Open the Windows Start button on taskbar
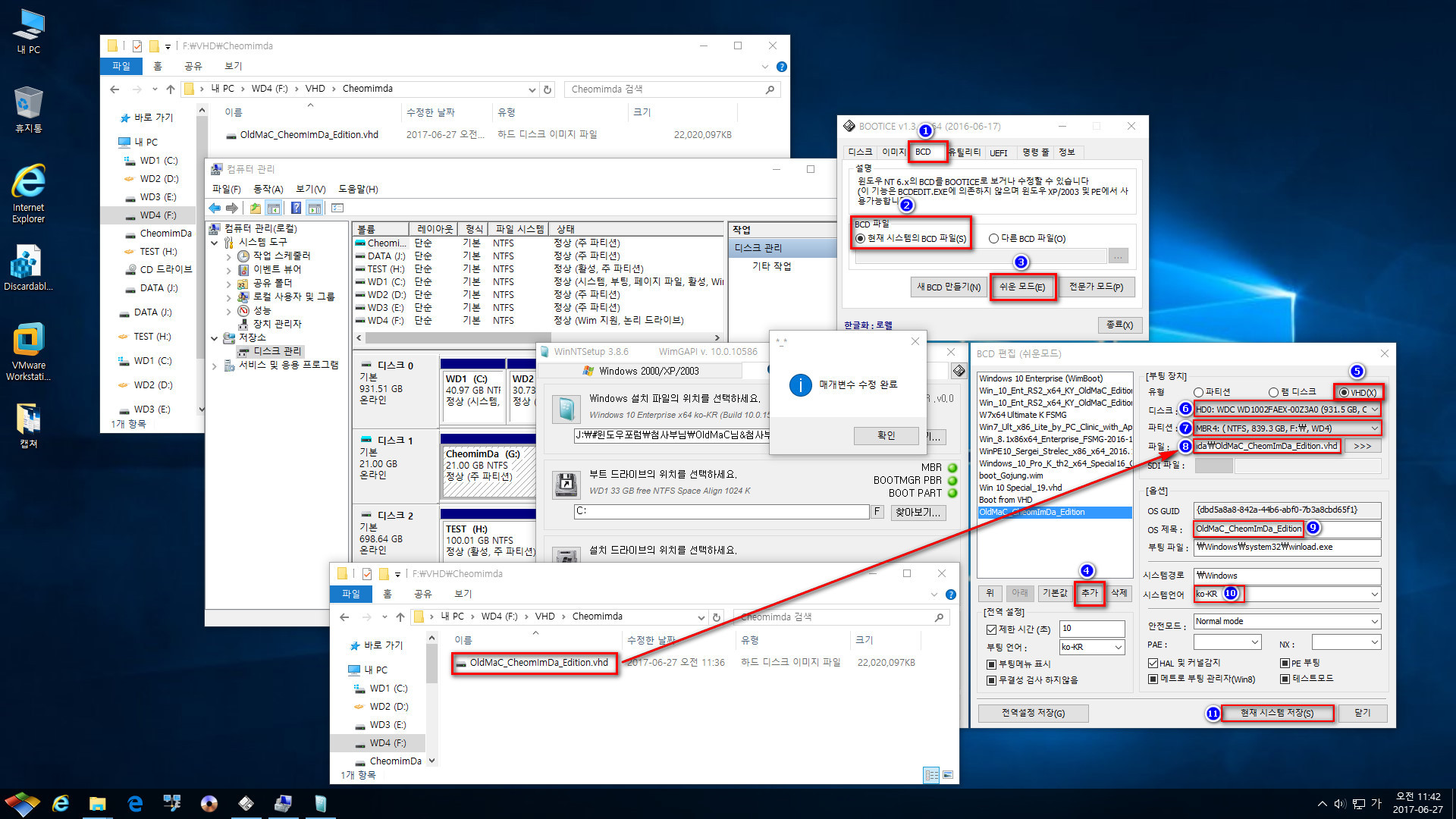The image size is (1456, 819). pyautogui.click(x=22, y=803)
